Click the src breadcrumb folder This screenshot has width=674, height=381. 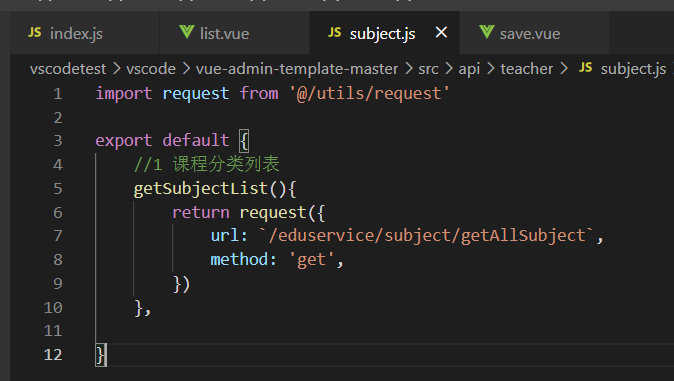[x=428, y=69]
